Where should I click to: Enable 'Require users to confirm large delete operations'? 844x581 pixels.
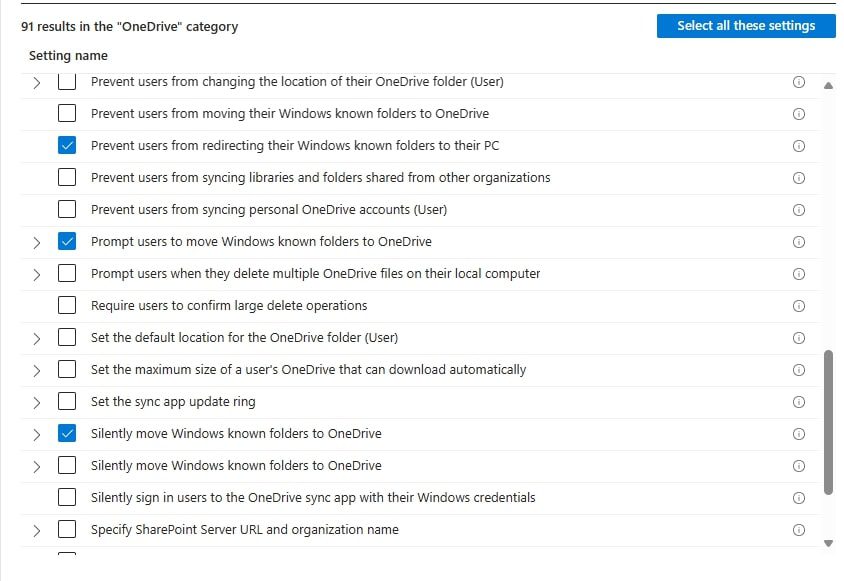[66, 306]
